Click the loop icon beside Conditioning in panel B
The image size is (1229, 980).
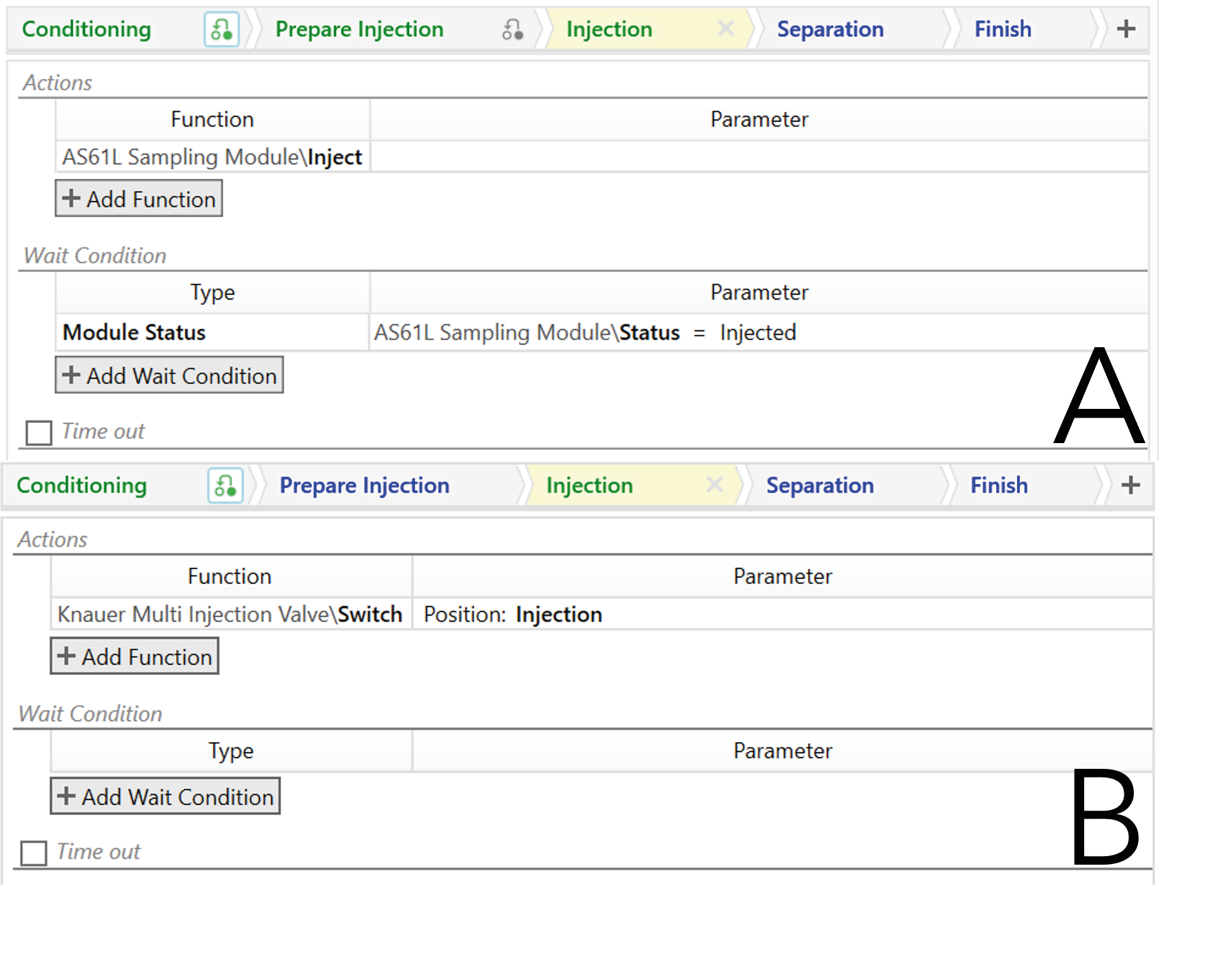(225, 486)
